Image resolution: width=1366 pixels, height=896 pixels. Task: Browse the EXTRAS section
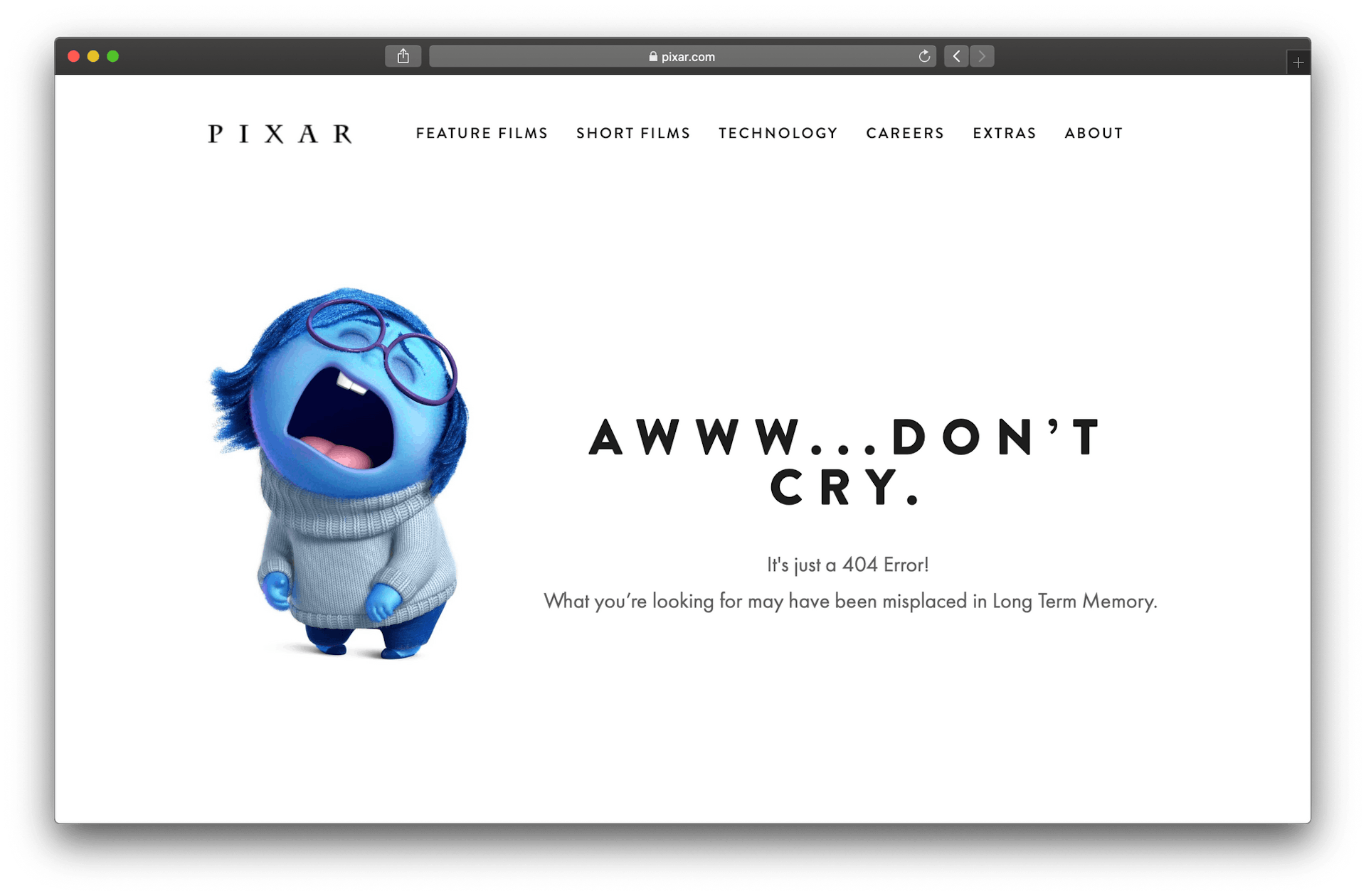coord(1004,133)
